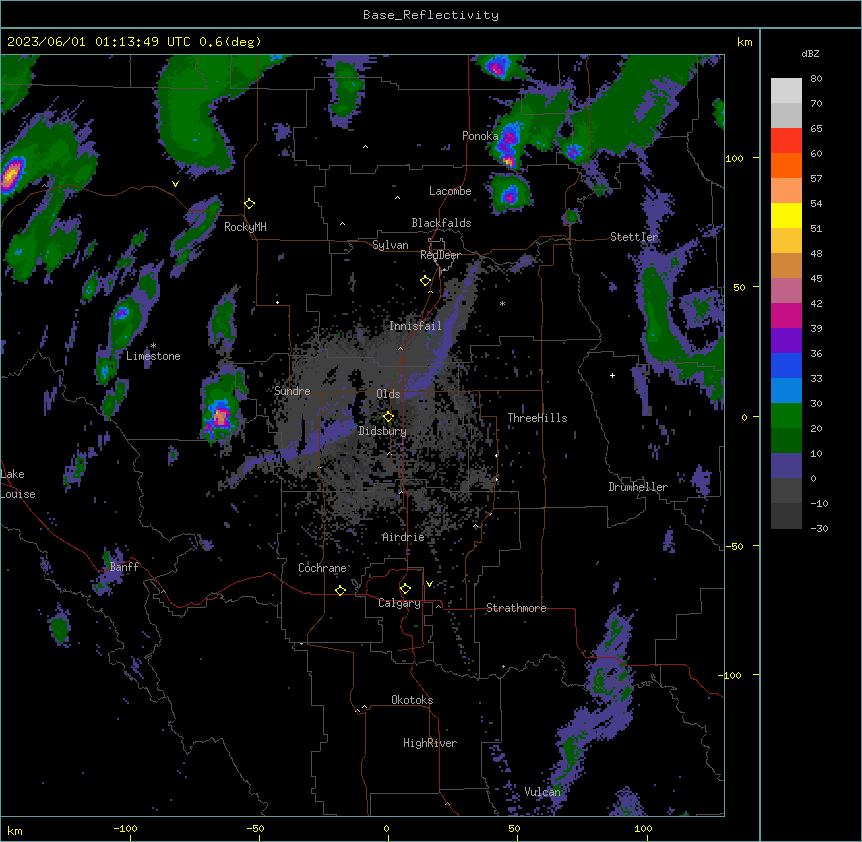Click the Blackfalds city label
Image resolution: width=862 pixels, height=842 pixels.
441,223
